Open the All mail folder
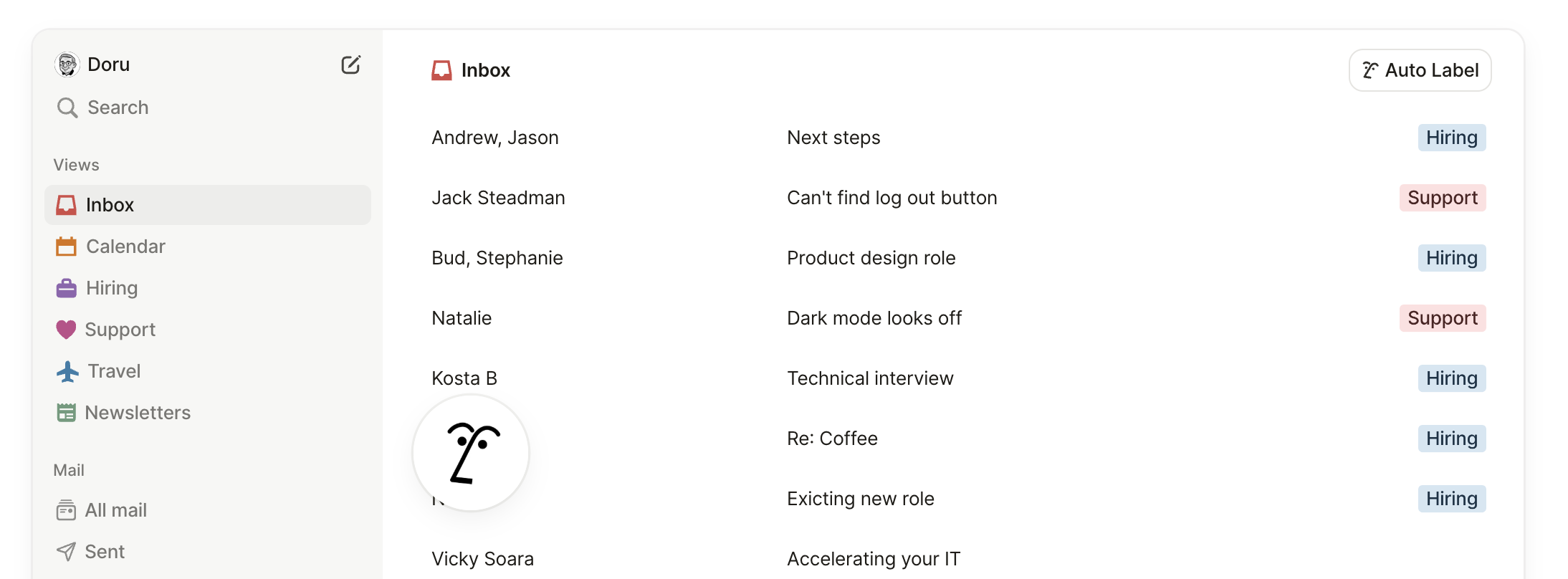 tap(115, 510)
